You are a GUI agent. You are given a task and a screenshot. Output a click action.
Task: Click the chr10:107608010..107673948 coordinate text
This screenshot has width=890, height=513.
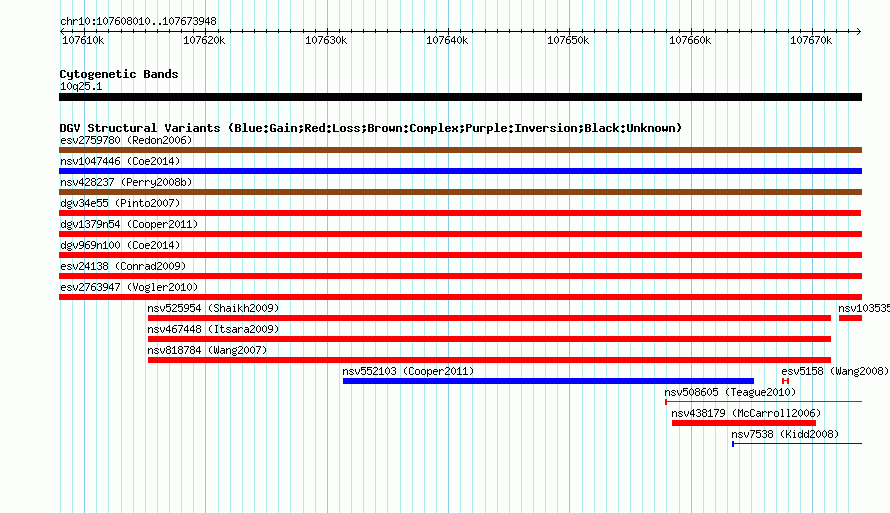tap(138, 21)
